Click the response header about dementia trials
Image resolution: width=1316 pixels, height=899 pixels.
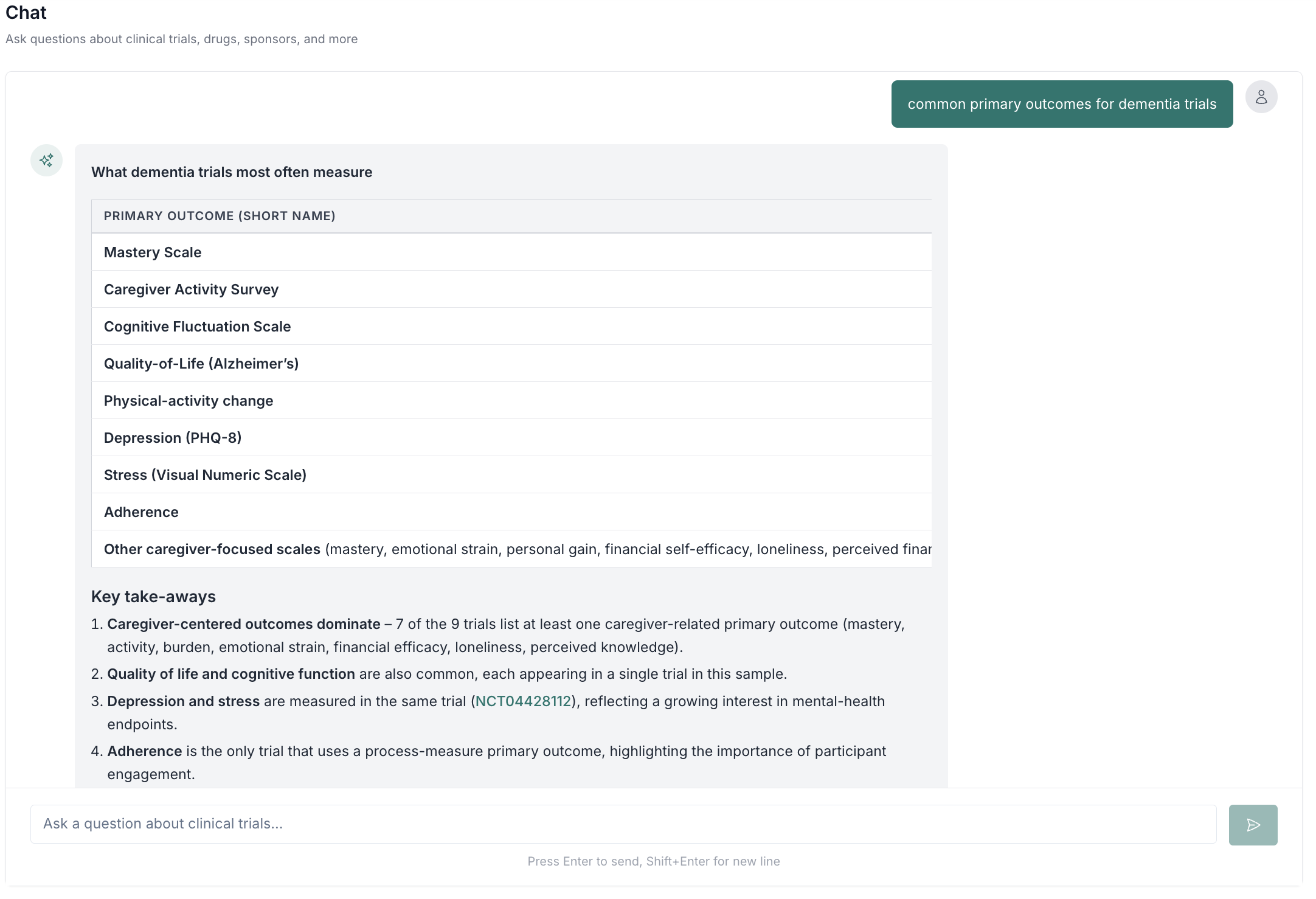[232, 172]
